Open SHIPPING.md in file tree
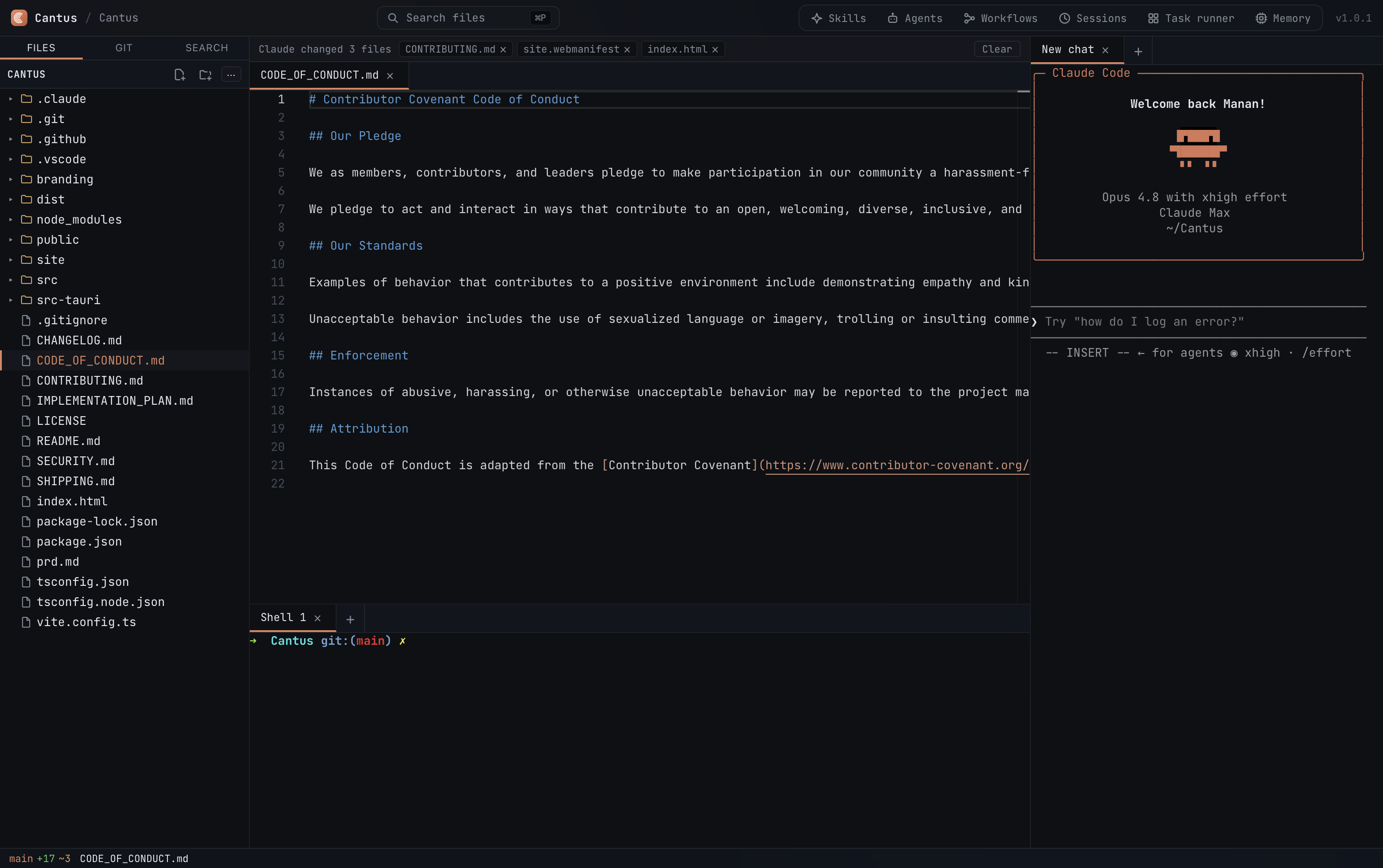 click(x=124, y=481)
